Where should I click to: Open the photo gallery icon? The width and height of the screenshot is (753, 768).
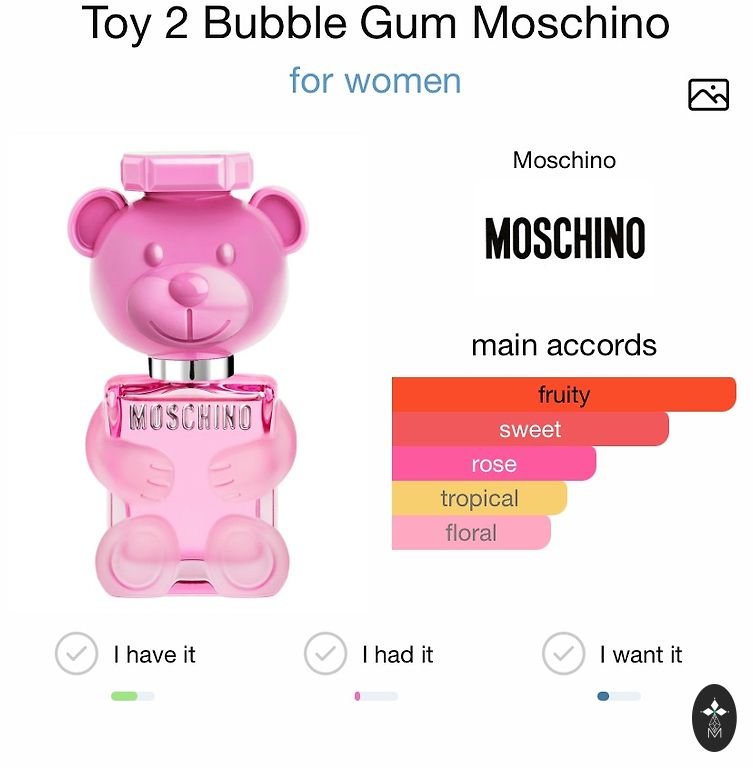[x=708, y=94]
